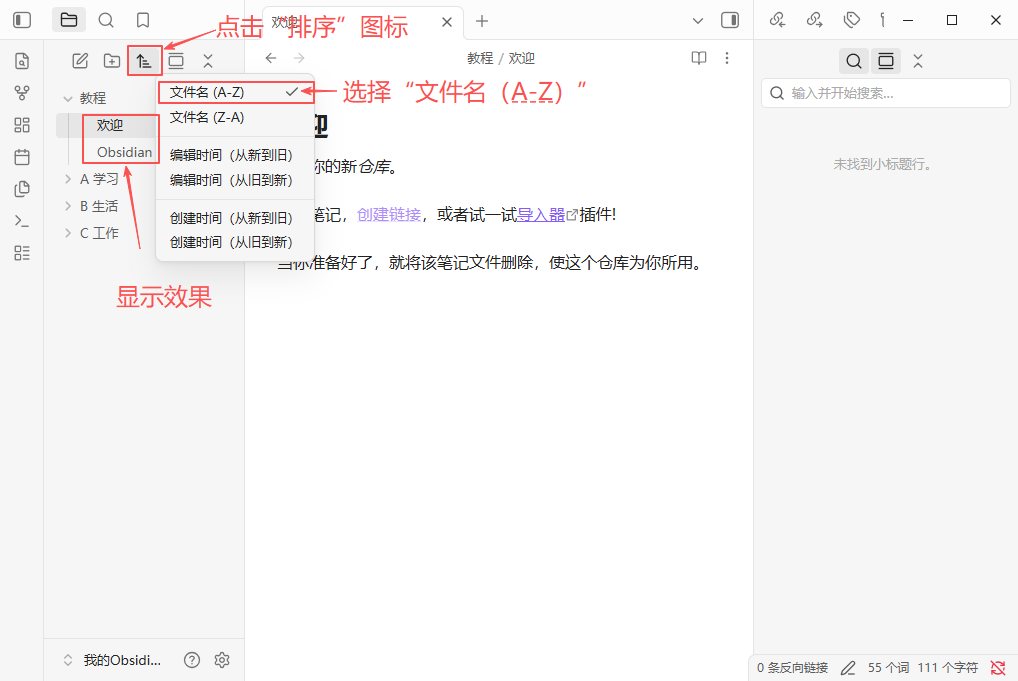
Task: Open help question mark icon
Action: 192,660
